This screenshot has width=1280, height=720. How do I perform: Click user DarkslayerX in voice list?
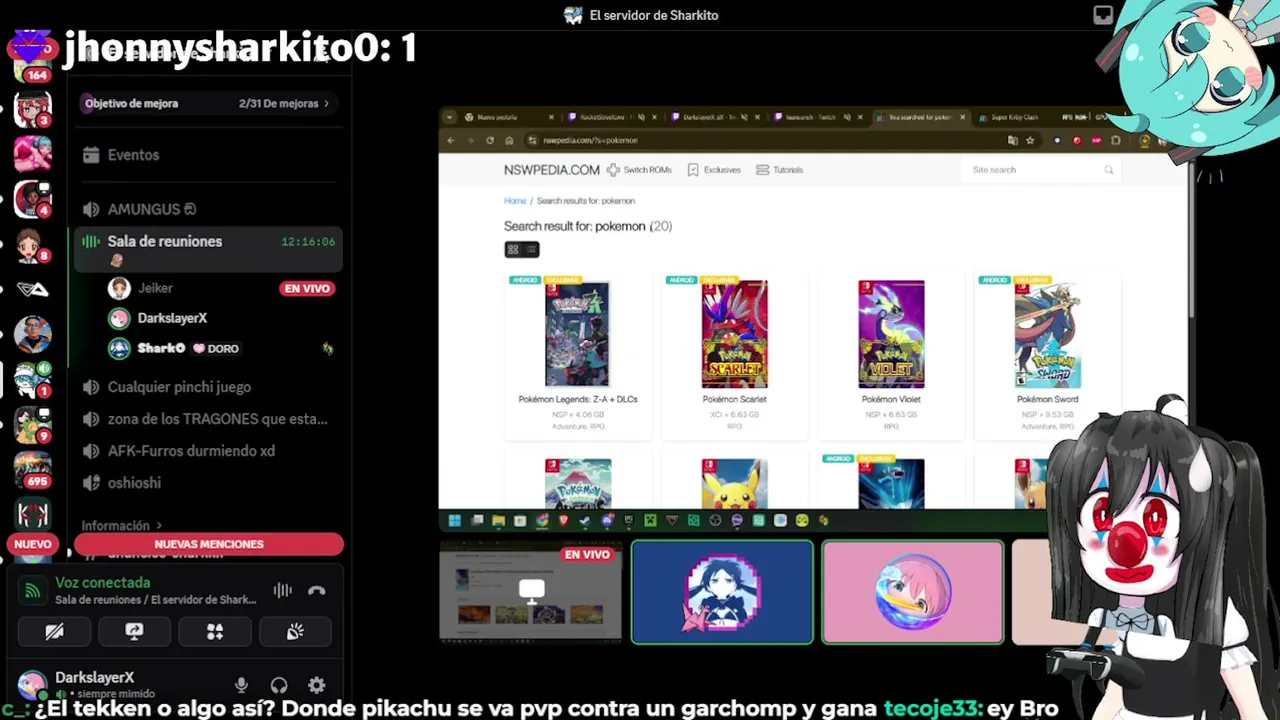[172, 318]
